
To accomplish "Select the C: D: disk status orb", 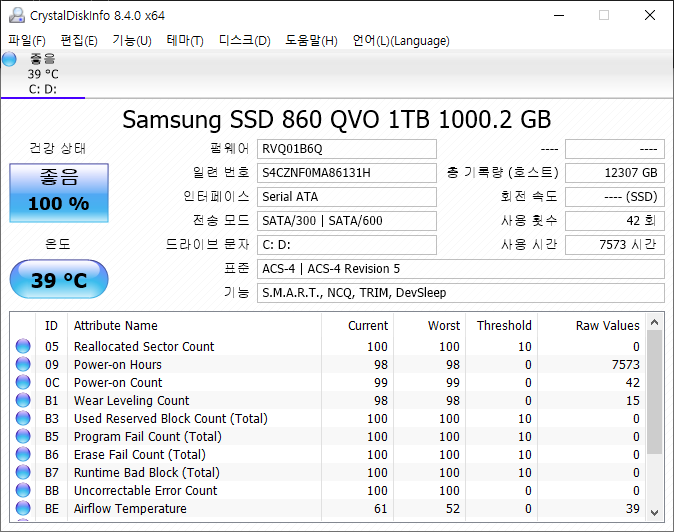I will click(9, 59).
